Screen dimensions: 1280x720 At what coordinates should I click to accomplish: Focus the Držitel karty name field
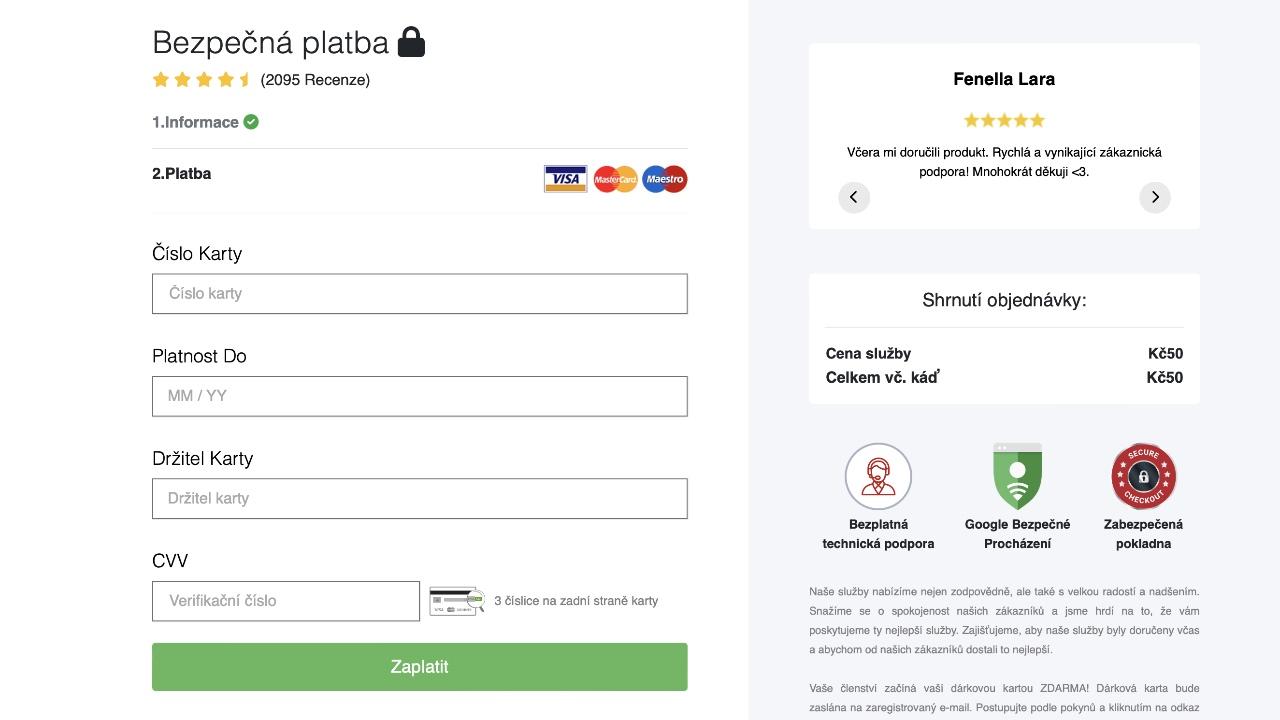(420, 499)
